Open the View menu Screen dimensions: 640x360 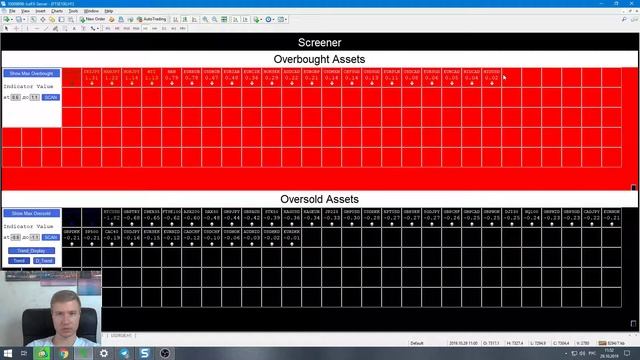pos(25,11)
